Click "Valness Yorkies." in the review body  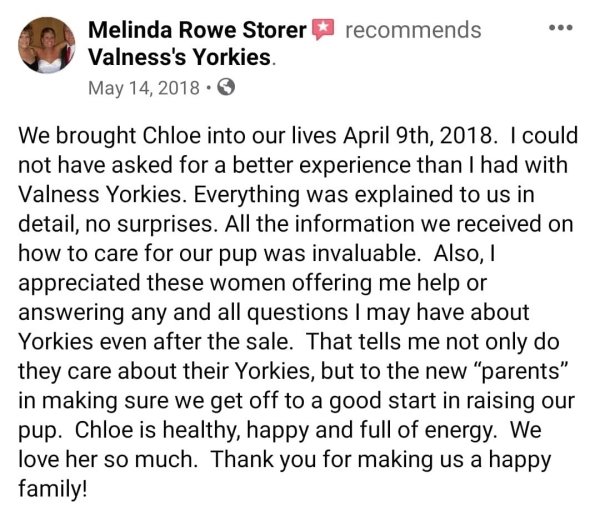click(x=103, y=194)
